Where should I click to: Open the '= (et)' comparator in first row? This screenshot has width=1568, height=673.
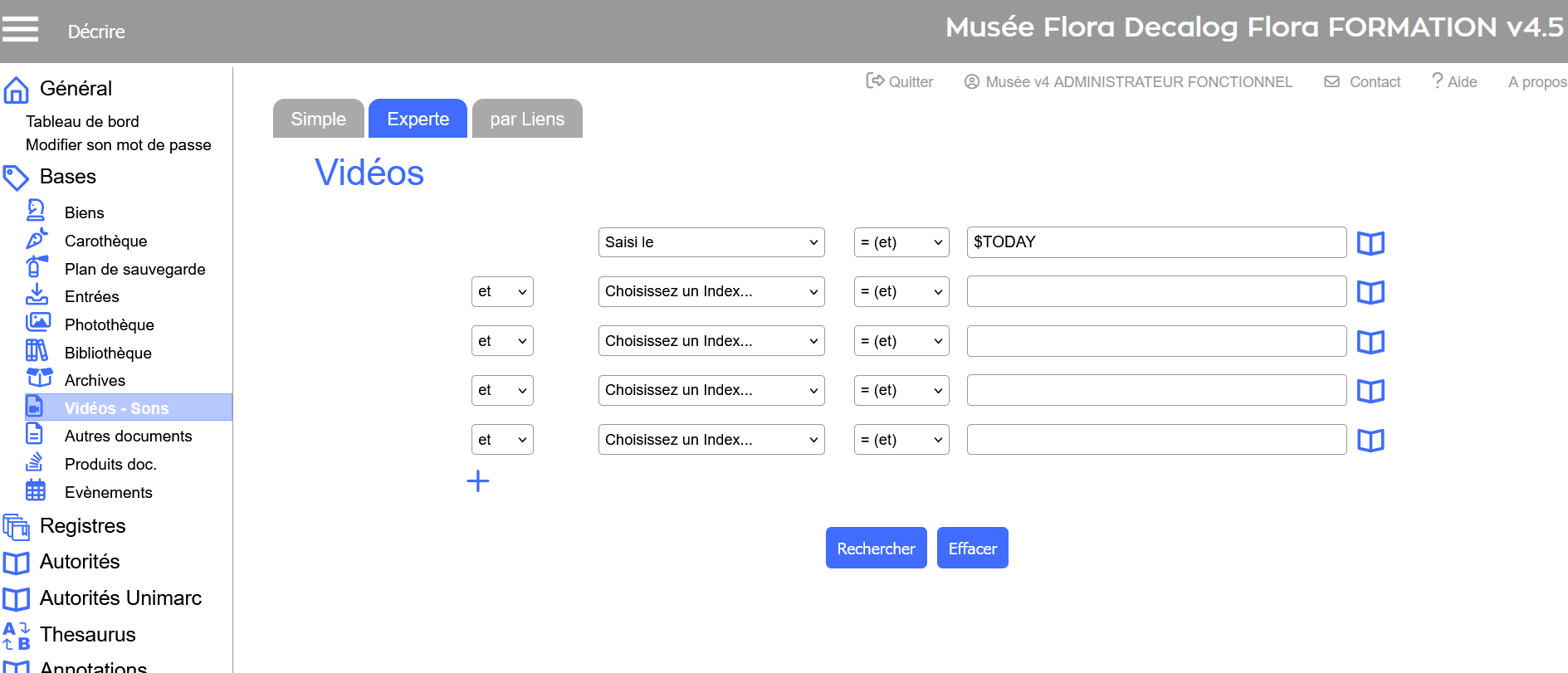[901, 242]
